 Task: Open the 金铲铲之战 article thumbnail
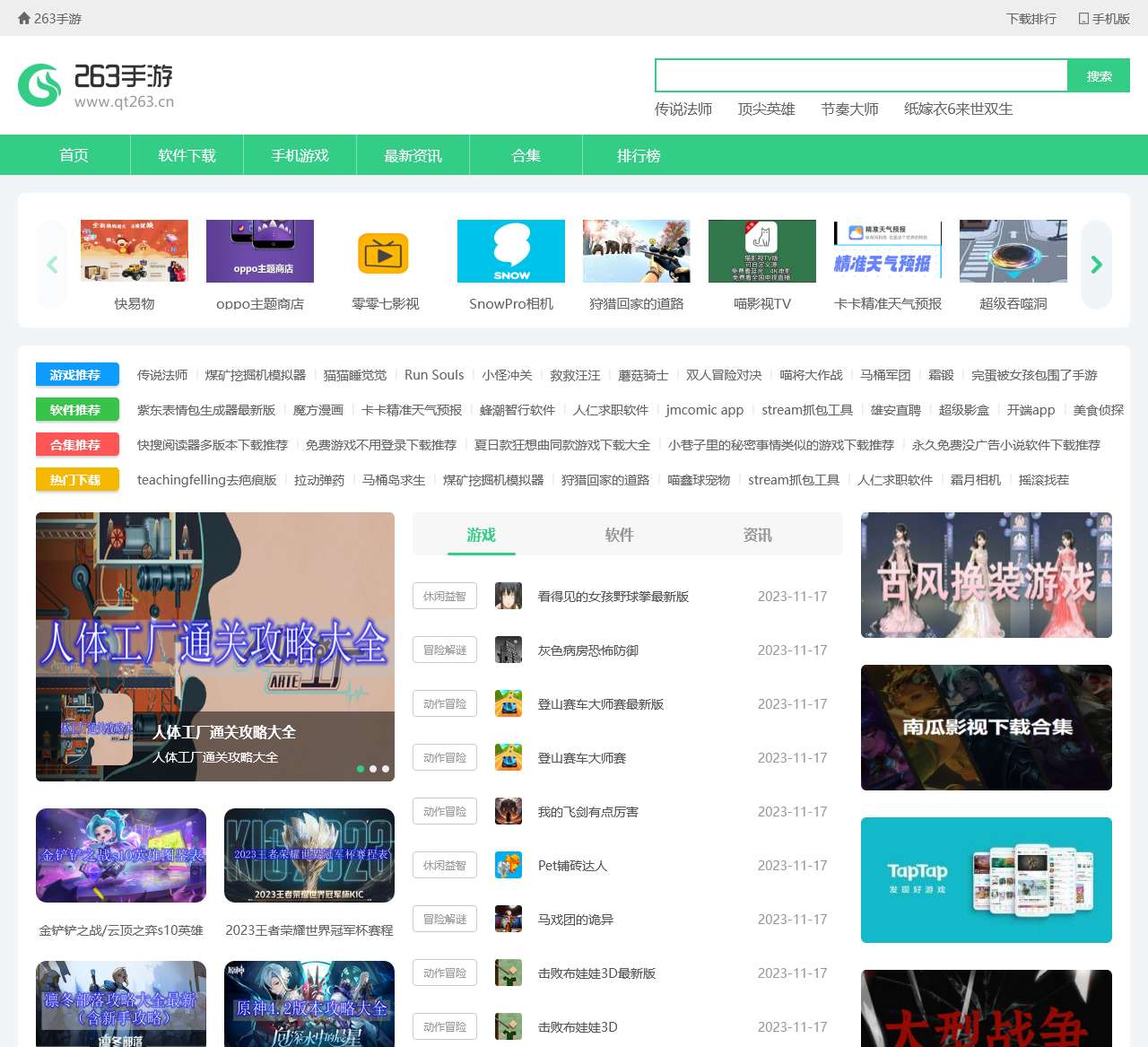(121, 855)
